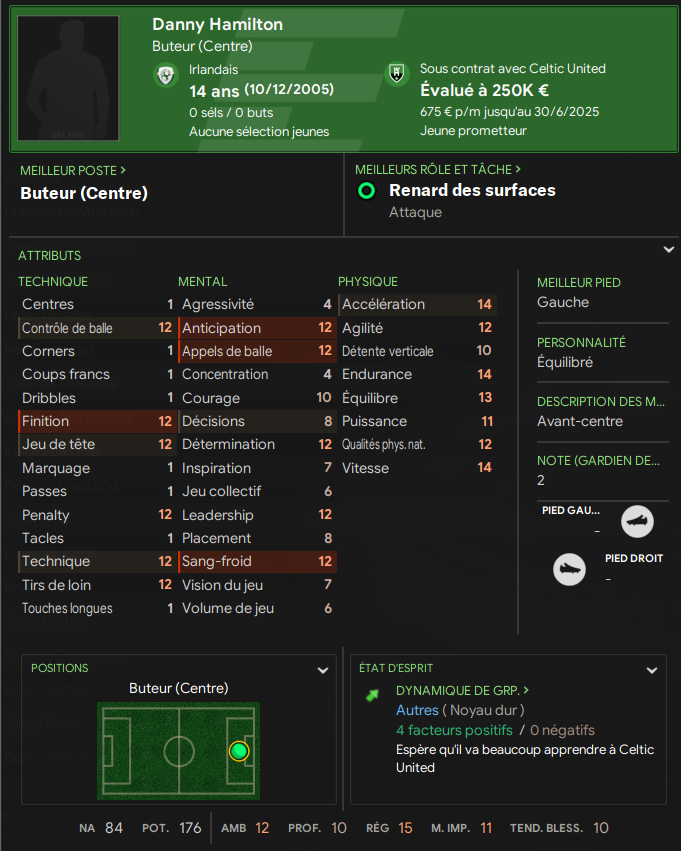Select the Accélération attribute row

[x=416, y=304]
